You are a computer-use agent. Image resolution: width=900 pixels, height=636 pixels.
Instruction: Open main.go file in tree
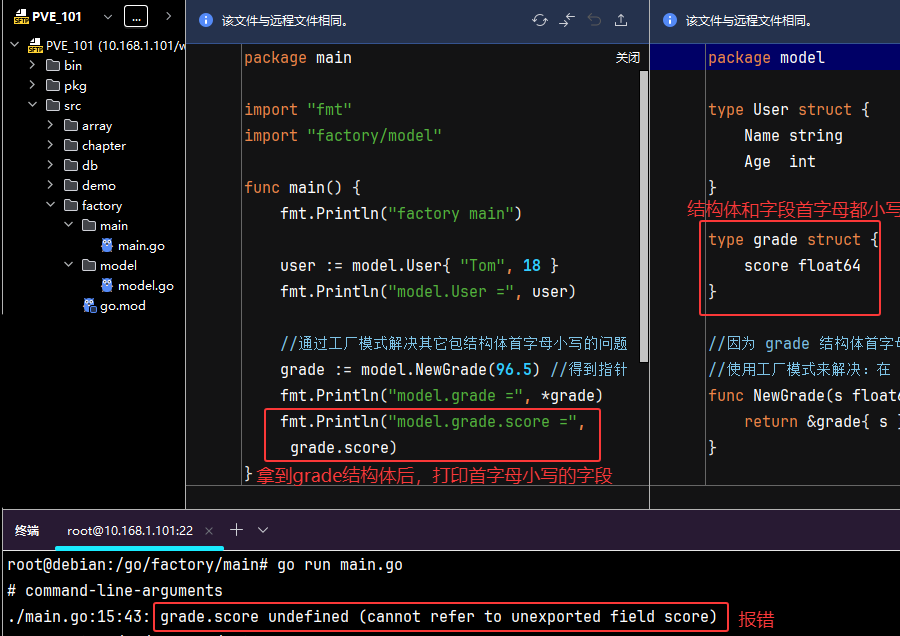(140, 246)
